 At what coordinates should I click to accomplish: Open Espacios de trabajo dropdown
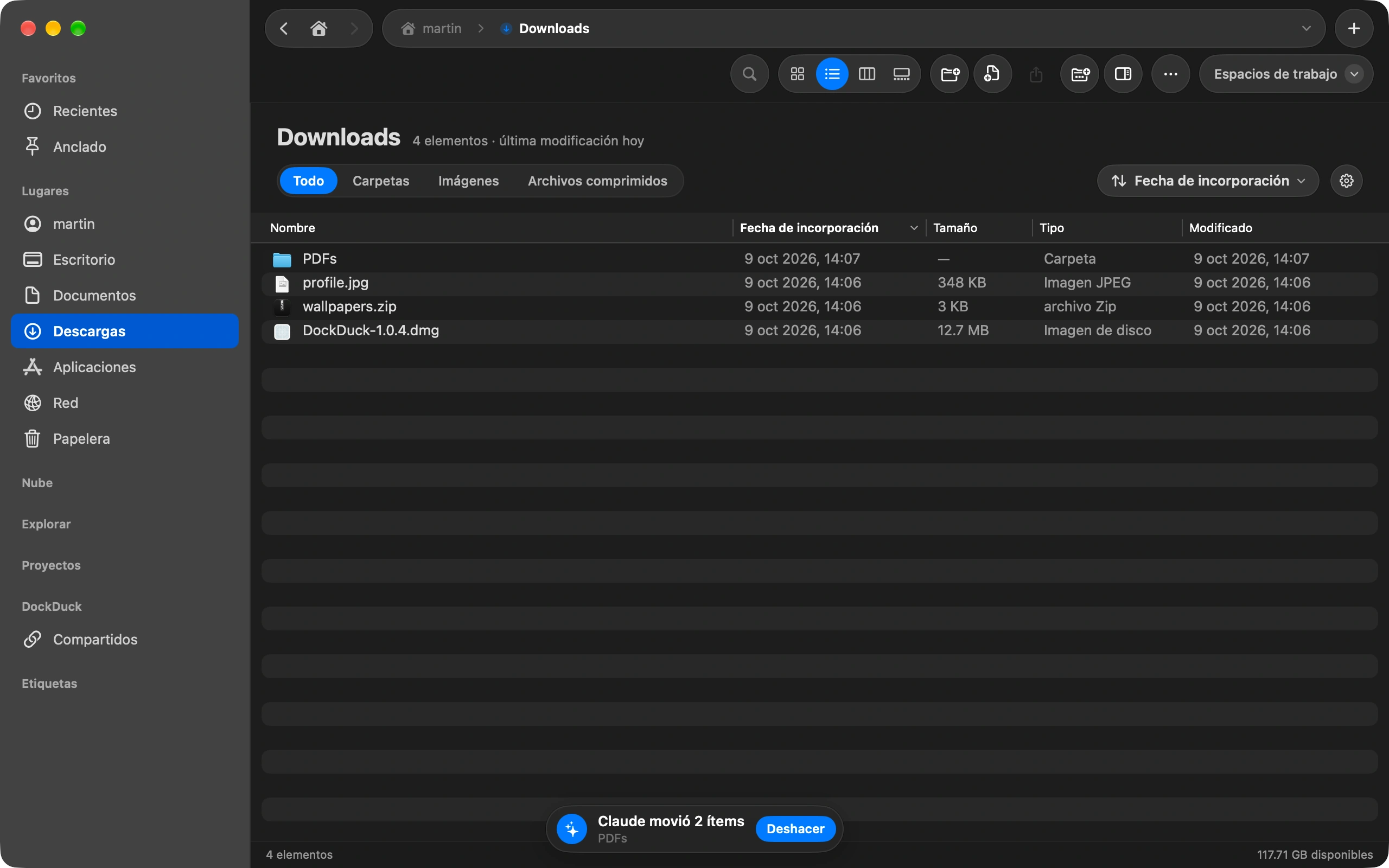pos(1286,74)
